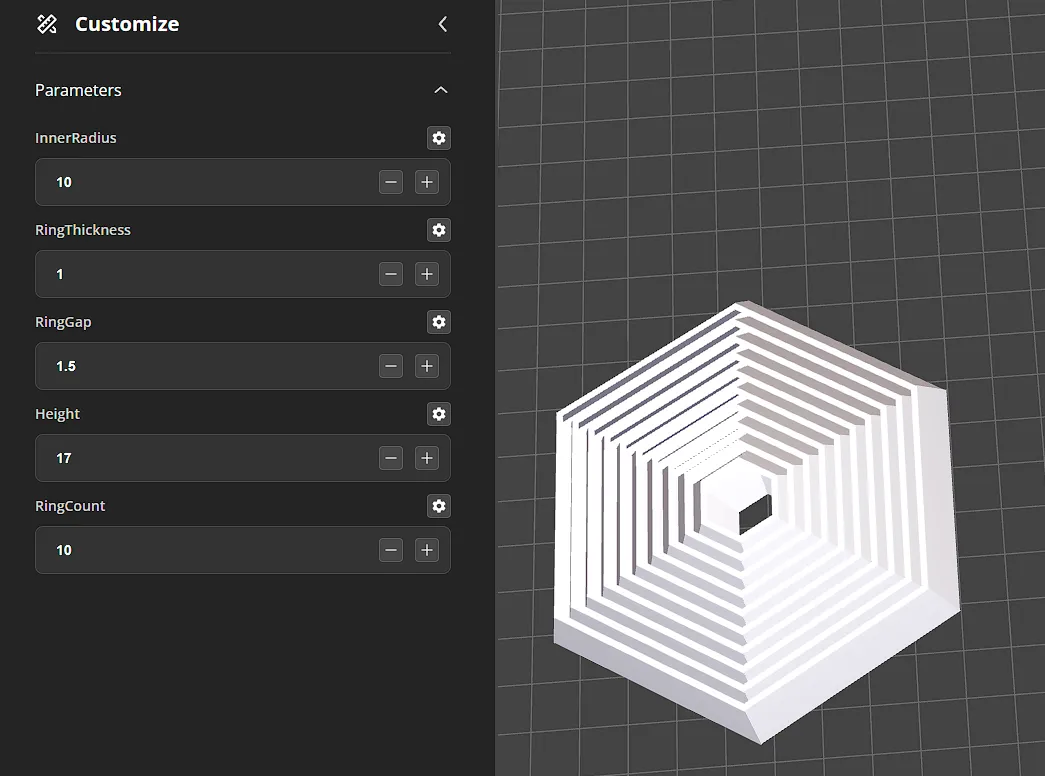Decrease InnerRadius with minus button
The image size is (1045, 776).
click(x=391, y=182)
